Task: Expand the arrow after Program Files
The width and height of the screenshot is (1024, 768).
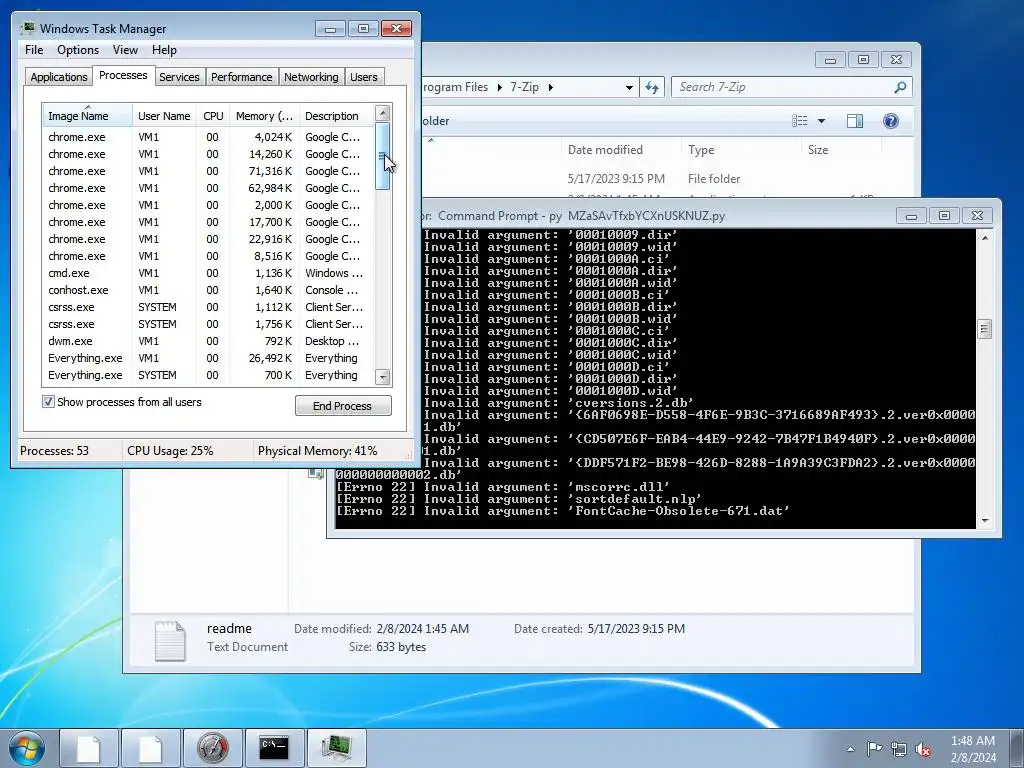Action: 500,87
